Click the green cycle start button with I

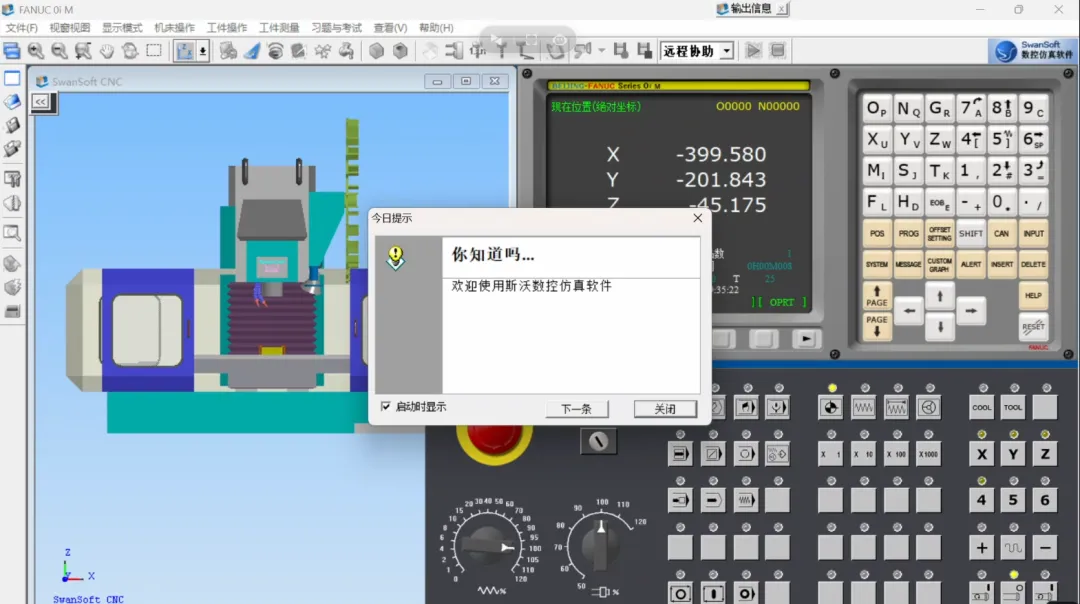click(x=713, y=594)
